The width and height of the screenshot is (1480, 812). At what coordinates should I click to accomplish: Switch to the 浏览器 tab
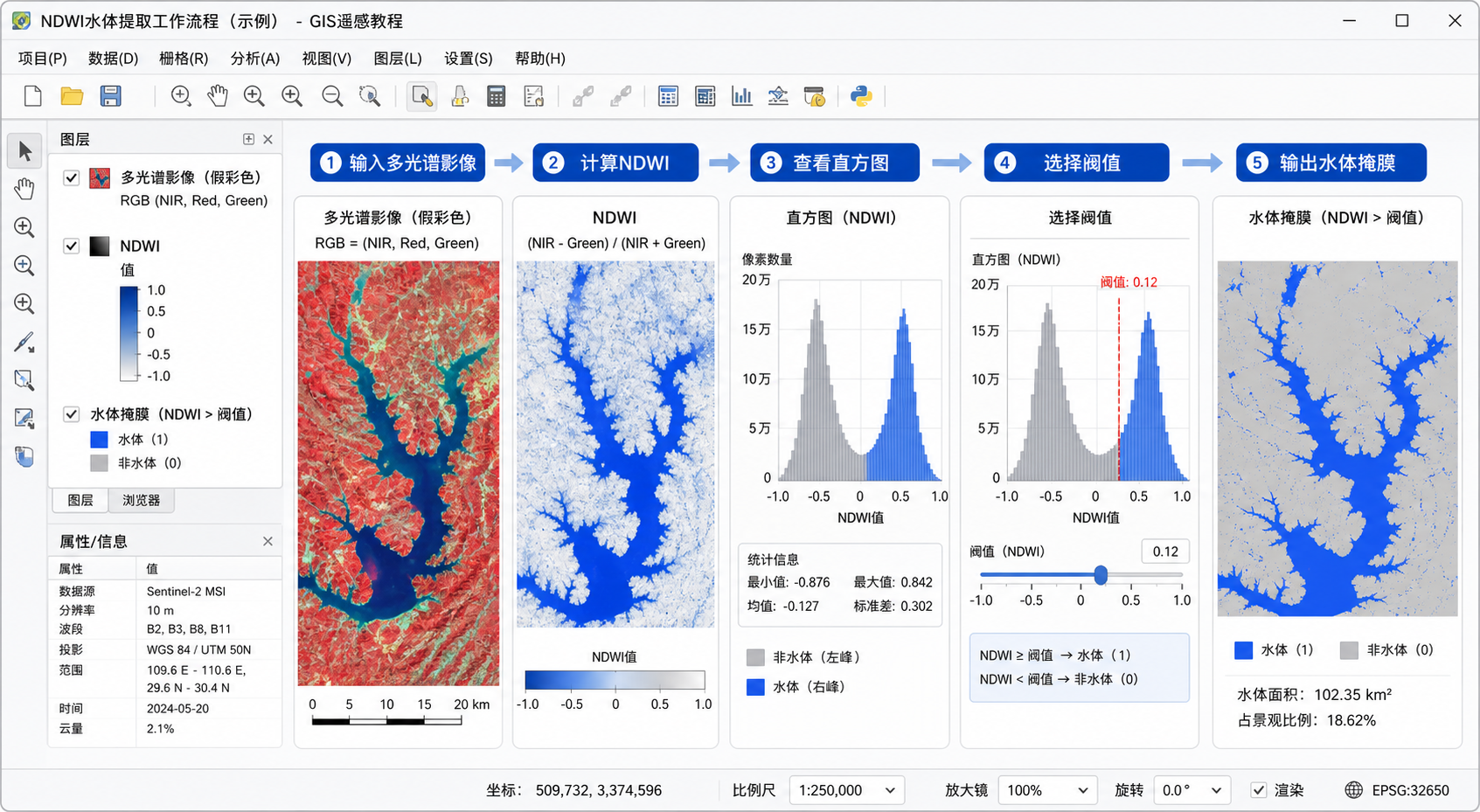[x=141, y=500]
